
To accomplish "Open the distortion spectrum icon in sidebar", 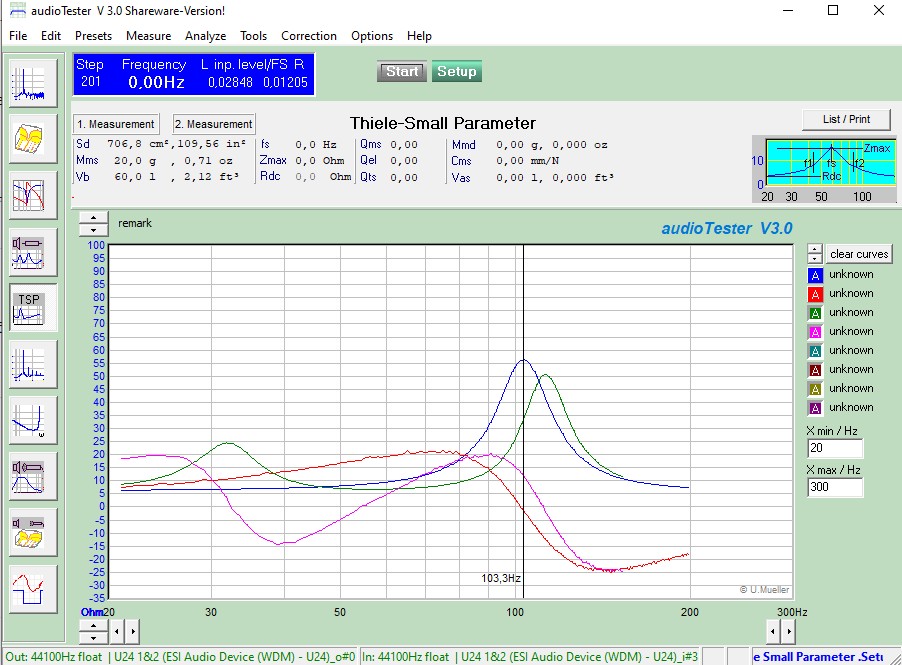I will (33, 364).
